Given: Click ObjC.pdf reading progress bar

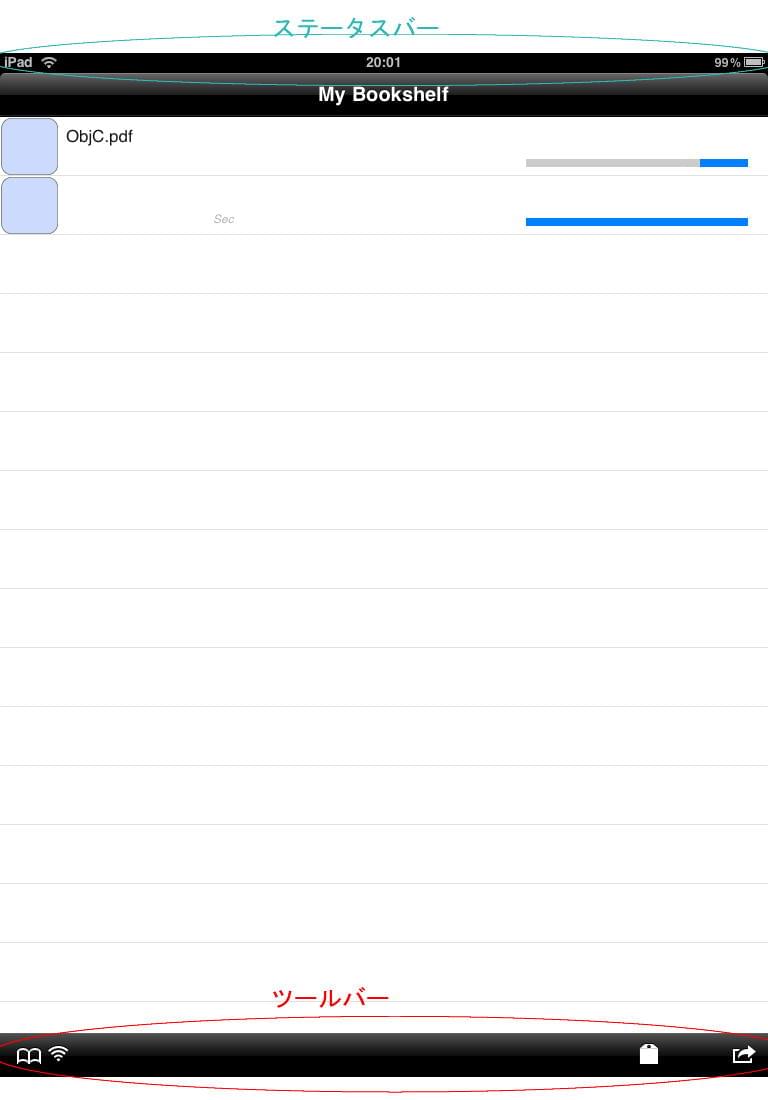Looking at the screenshot, I should [x=637, y=163].
